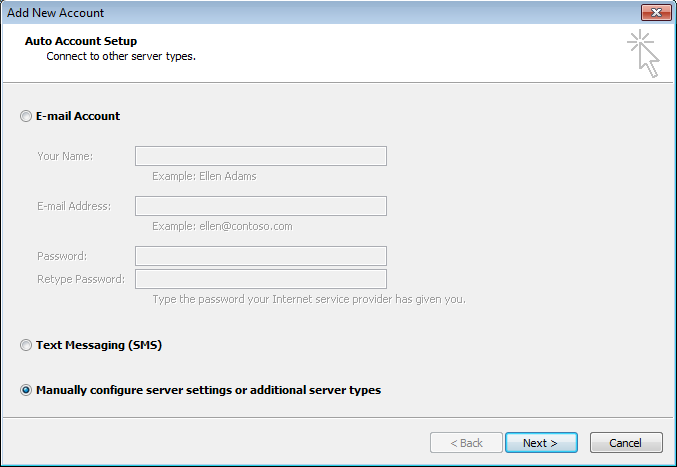Click the Add New Account title bar

pyautogui.click(x=300, y=12)
